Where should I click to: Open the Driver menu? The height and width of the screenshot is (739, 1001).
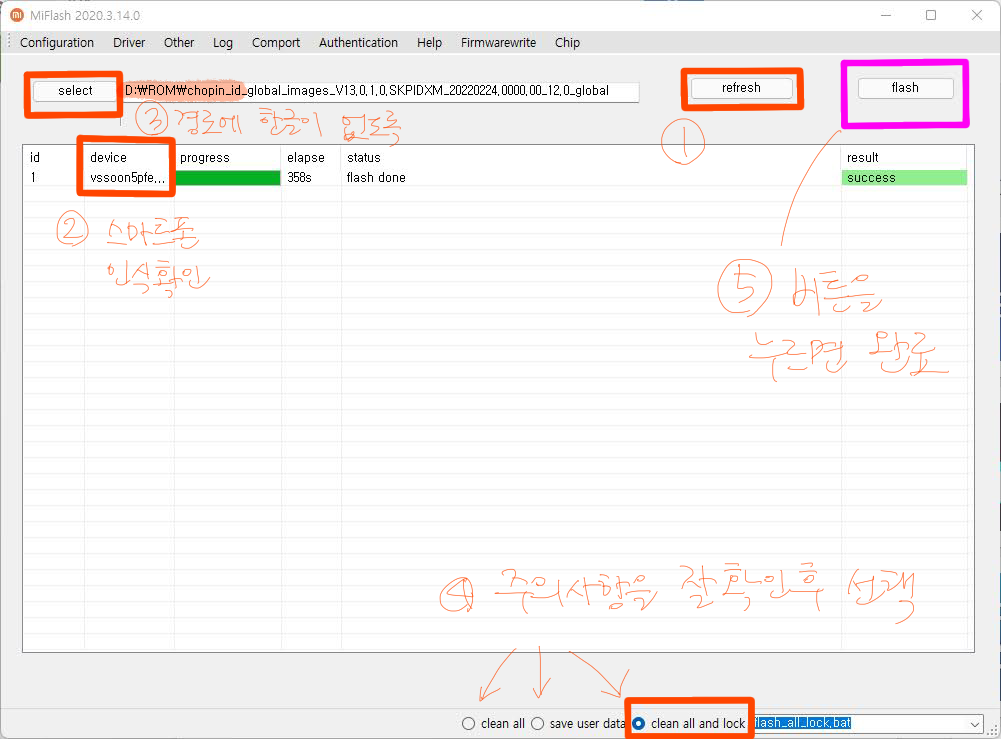(129, 43)
